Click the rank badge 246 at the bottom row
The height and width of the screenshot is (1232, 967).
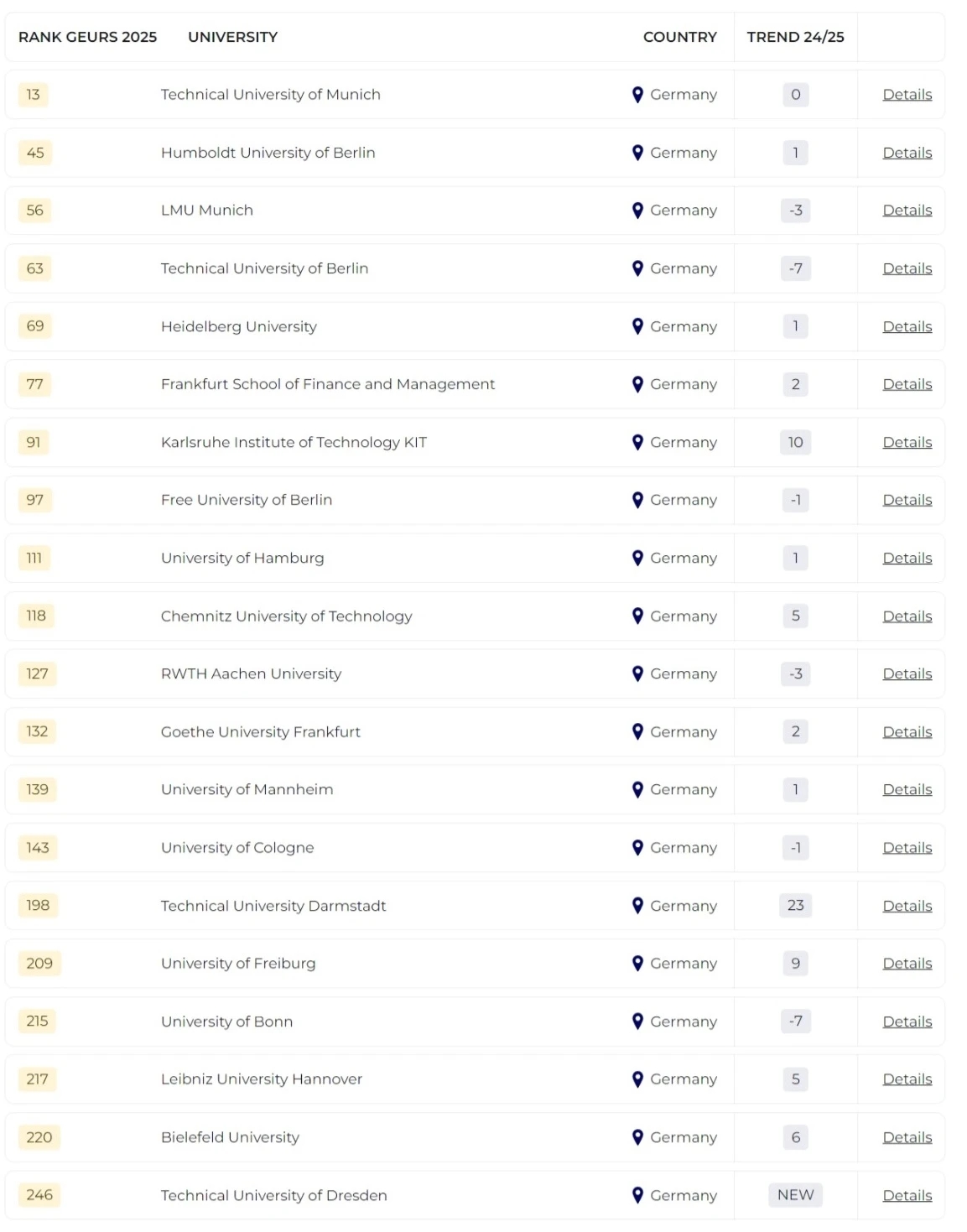37,1195
